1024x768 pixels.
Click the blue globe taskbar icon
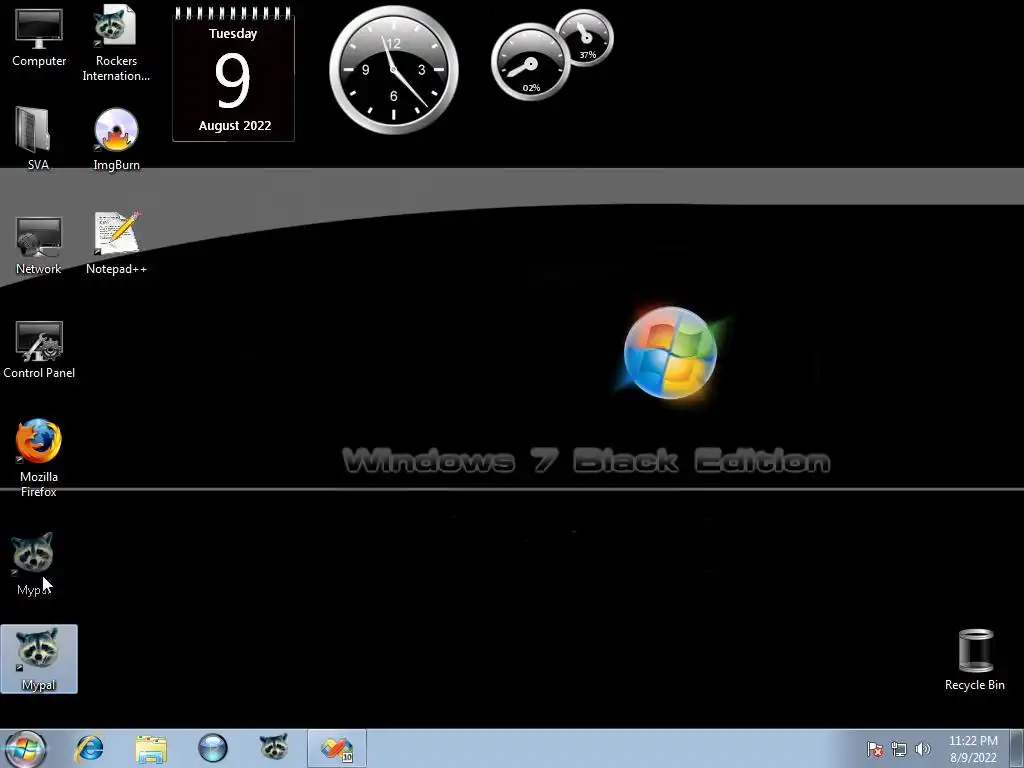212,748
